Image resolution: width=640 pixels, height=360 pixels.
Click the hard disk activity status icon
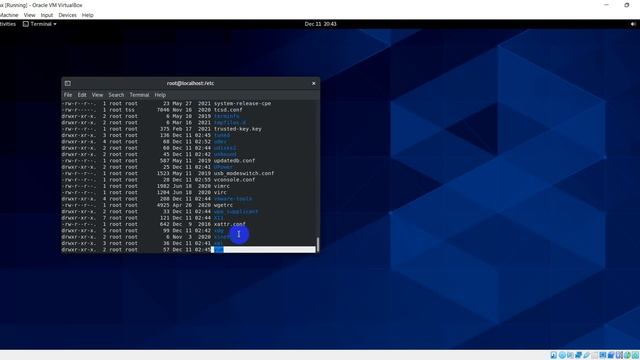point(554,355)
